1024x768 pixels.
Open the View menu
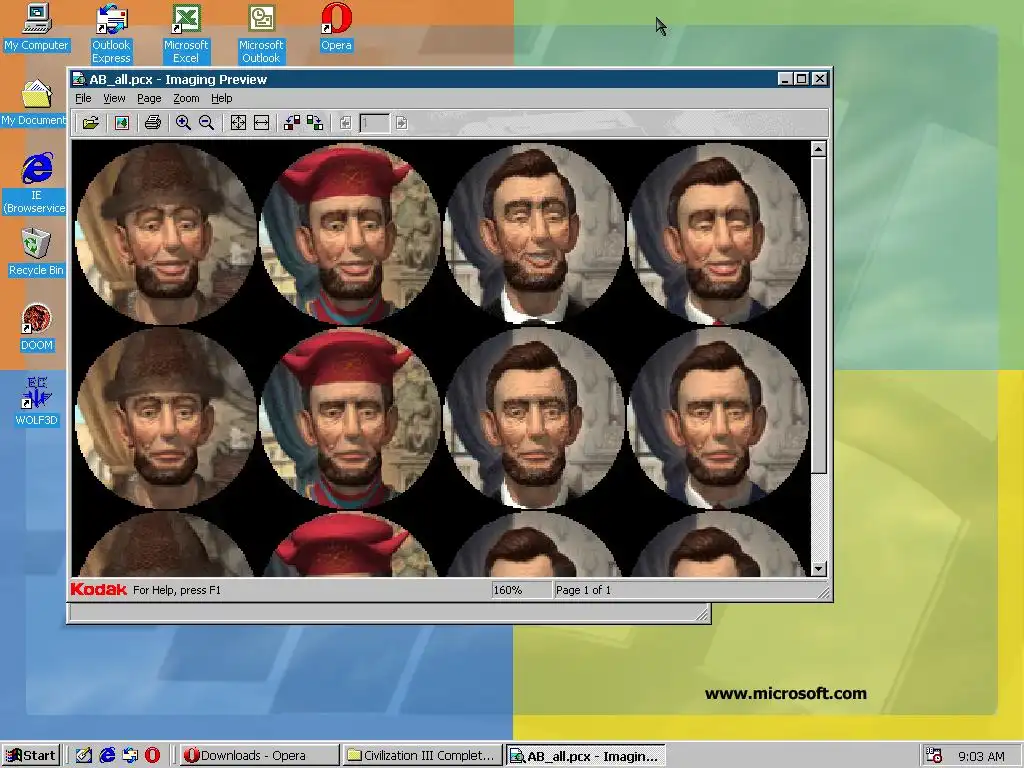[x=114, y=98]
